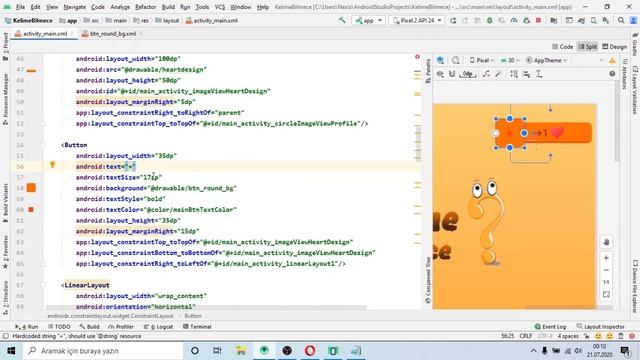Open the Pixel device preview dropdown
The image size is (640, 360).
(x=482, y=60)
